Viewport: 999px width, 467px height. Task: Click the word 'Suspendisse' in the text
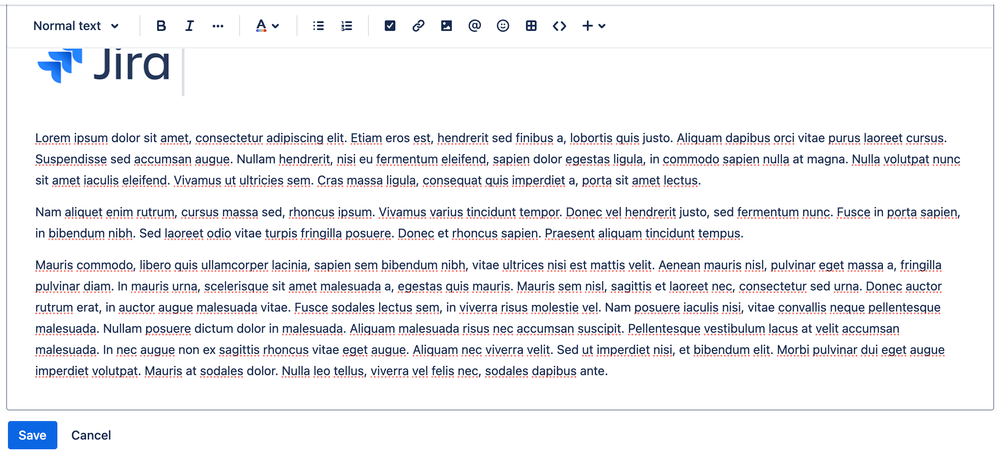(71, 159)
